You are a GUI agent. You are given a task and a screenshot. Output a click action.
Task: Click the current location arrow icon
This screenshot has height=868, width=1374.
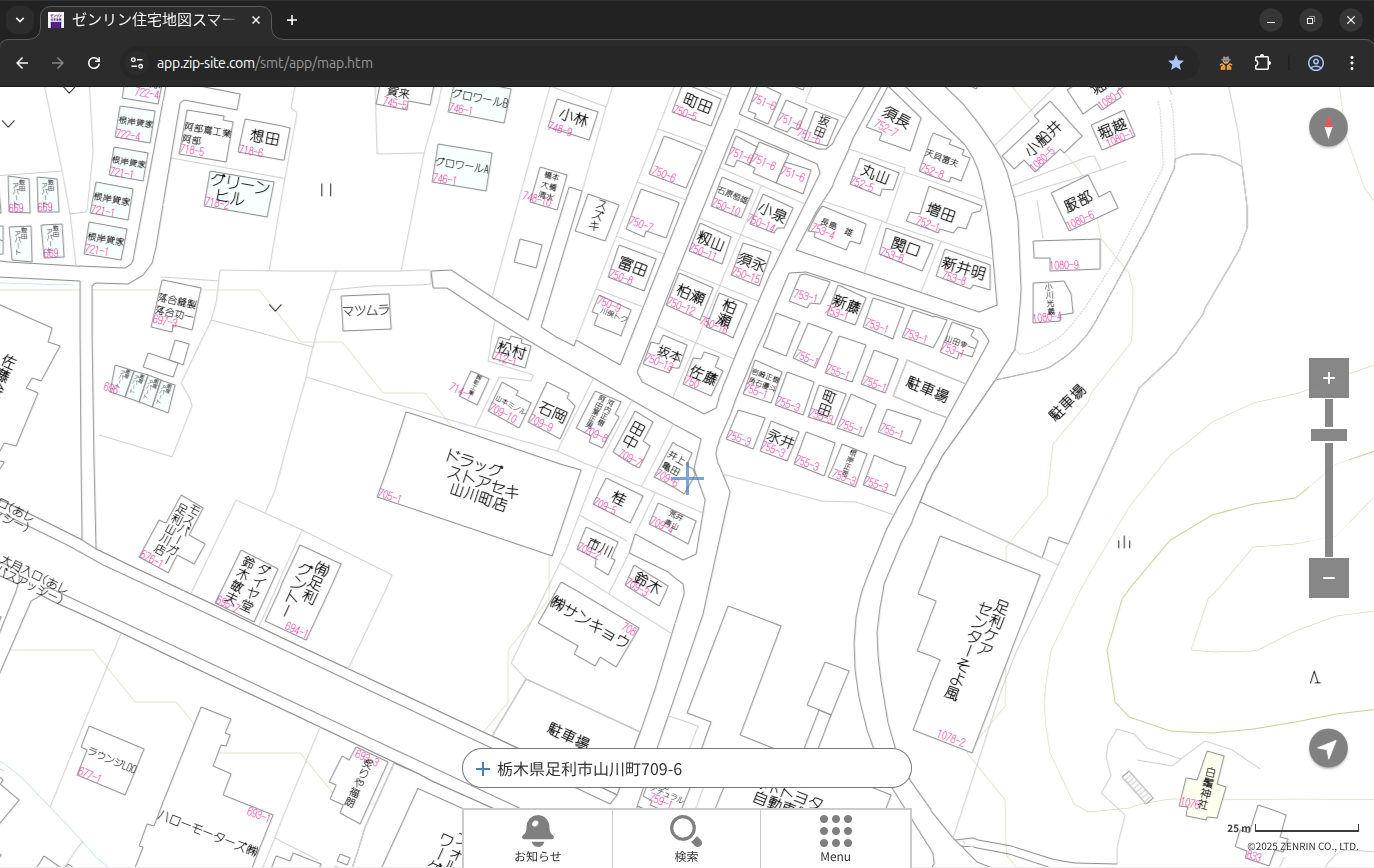tap(1328, 748)
